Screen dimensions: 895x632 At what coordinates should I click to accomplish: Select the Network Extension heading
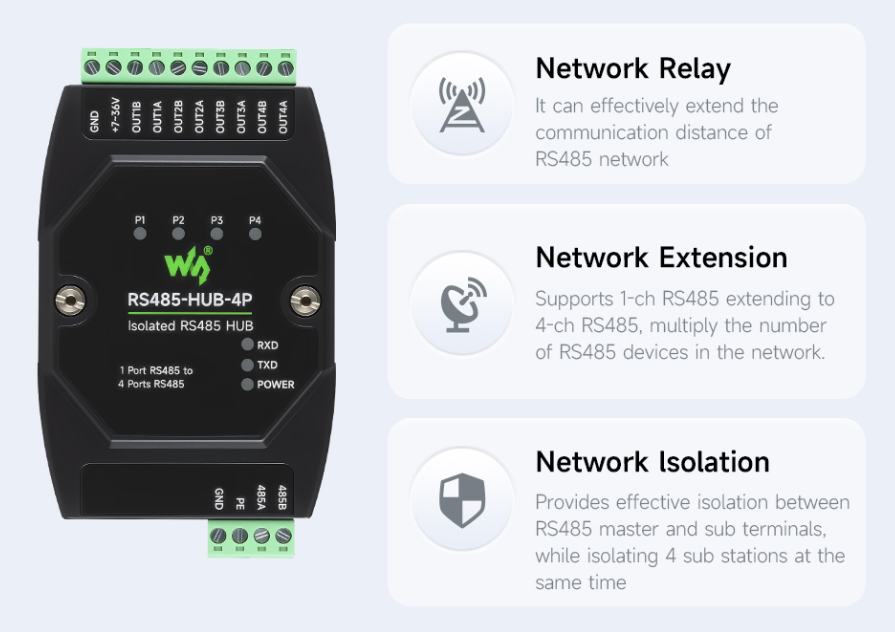coord(662,257)
